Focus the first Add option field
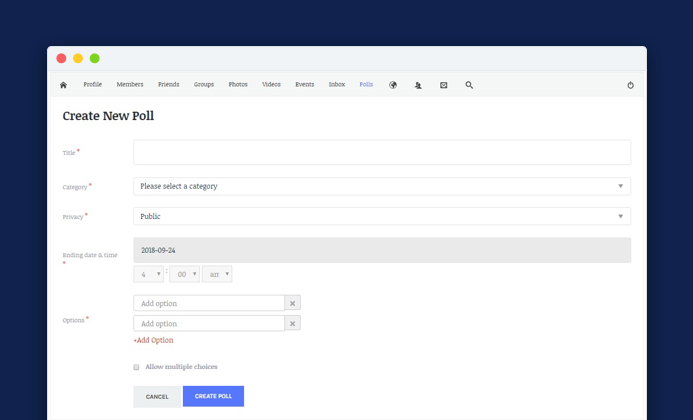 pos(209,303)
